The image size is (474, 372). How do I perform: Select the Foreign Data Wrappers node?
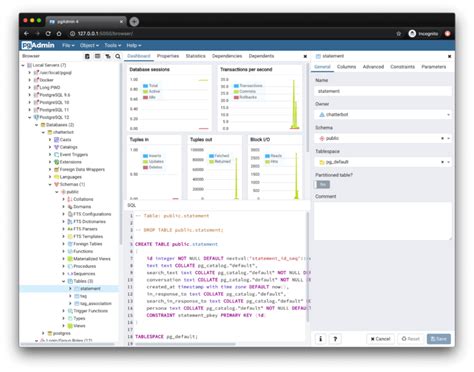(x=82, y=170)
